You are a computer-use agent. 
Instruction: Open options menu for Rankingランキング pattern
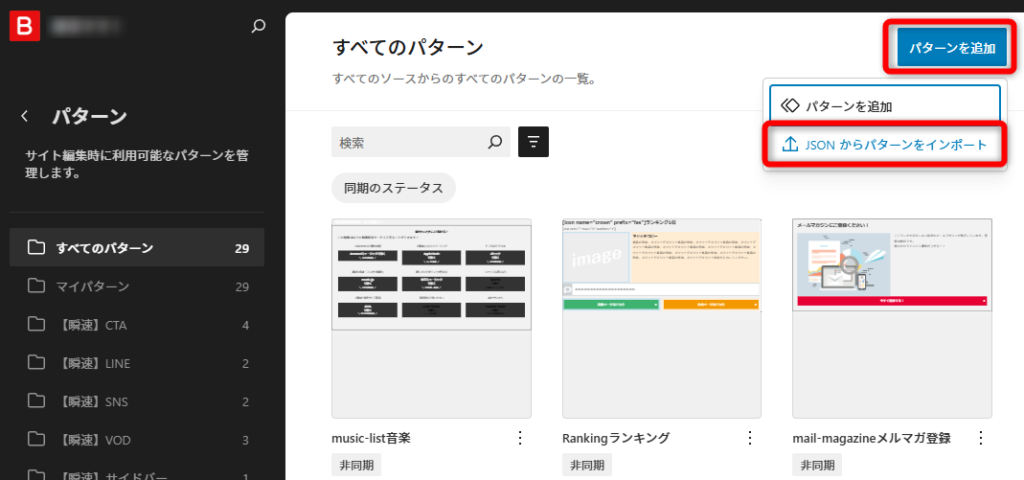click(750, 438)
